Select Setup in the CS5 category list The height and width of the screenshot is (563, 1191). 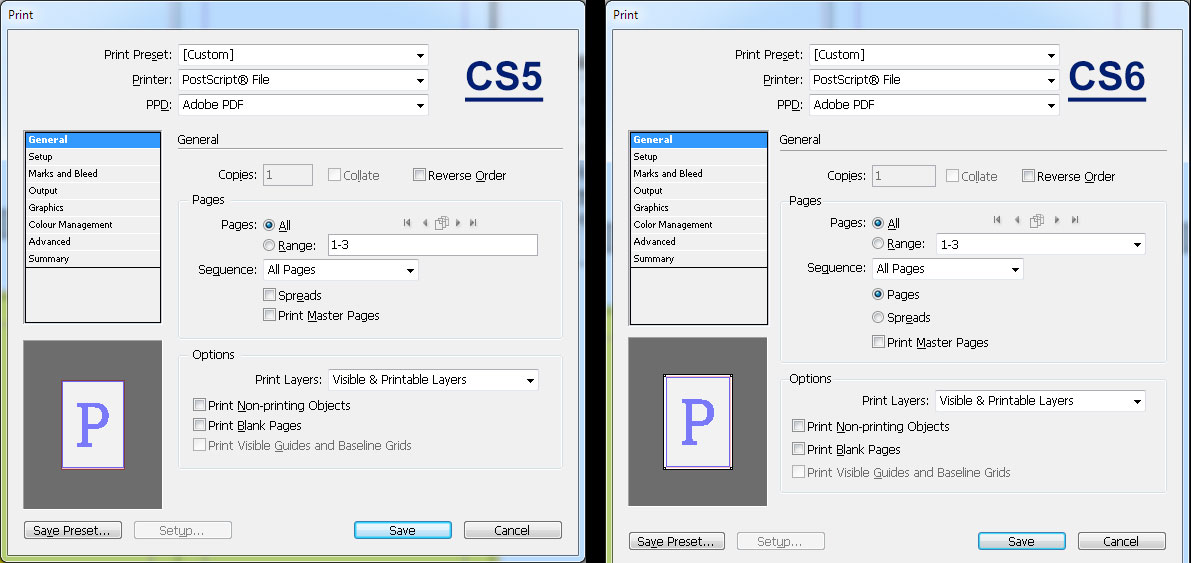(93, 157)
